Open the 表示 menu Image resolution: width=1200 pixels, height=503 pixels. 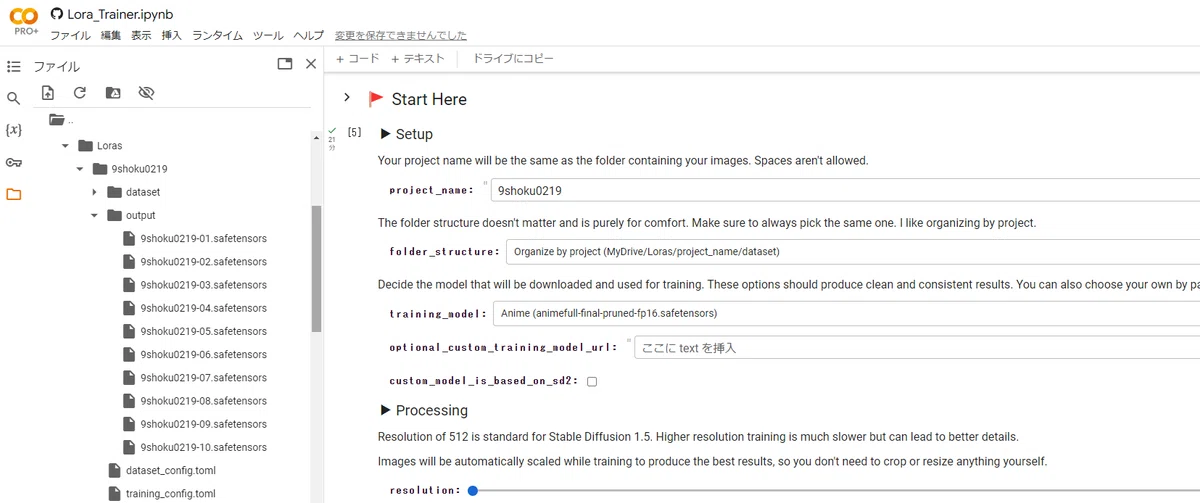pos(141,35)
